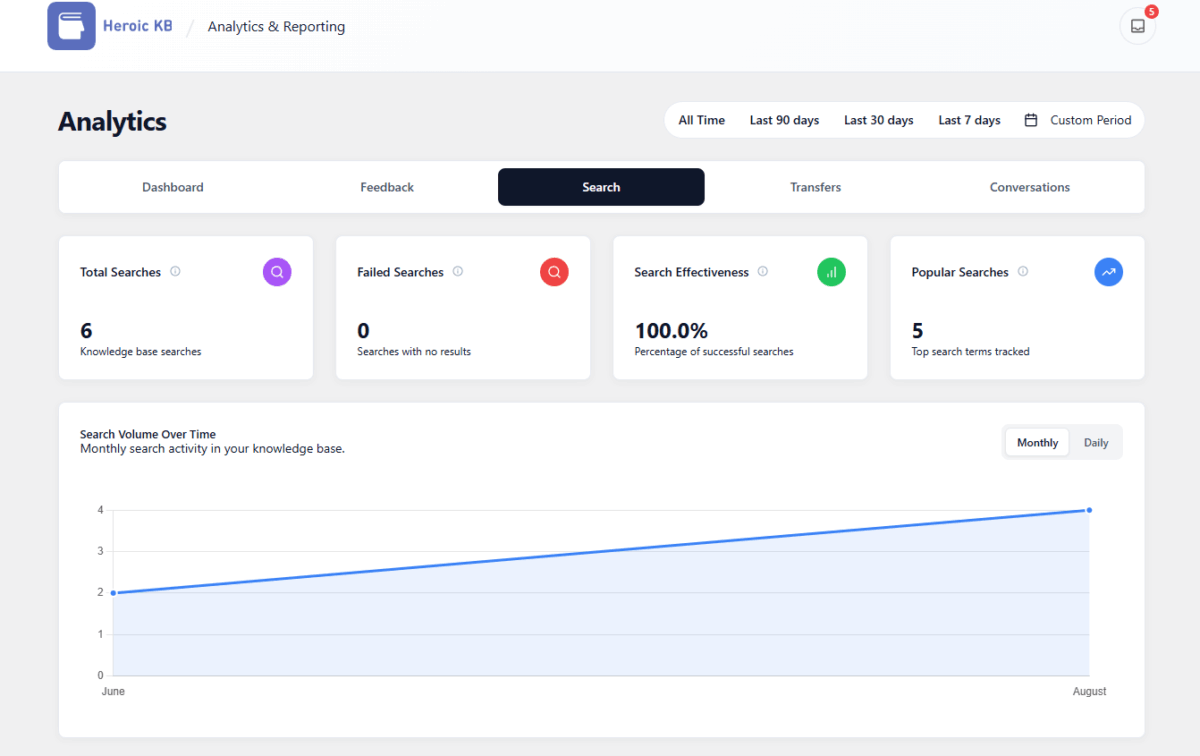The height and width of the screenshot is (756, 1200).
Task: Click the info icon next to Failed Searches
Action: pos(458,271)
